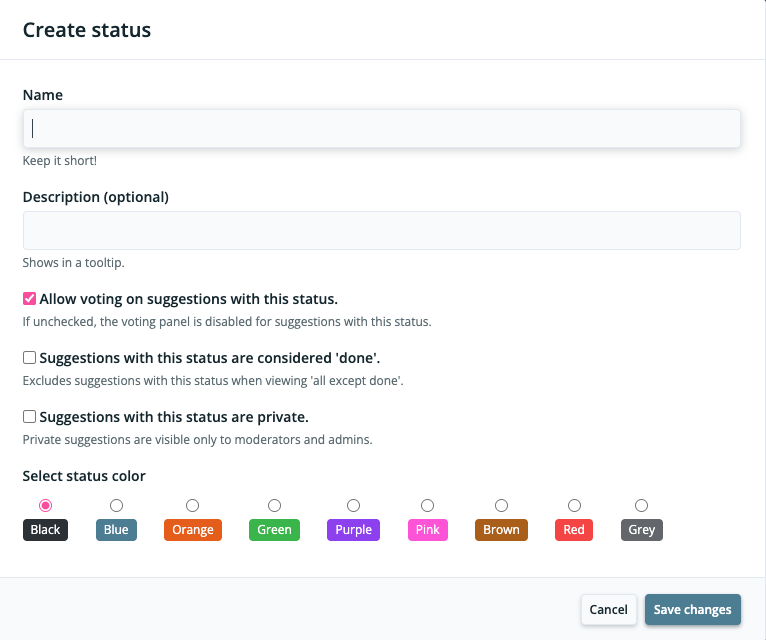Pick the Brown radio button
The width and height of the screenshot is (766, 640).
pos(501,506)
